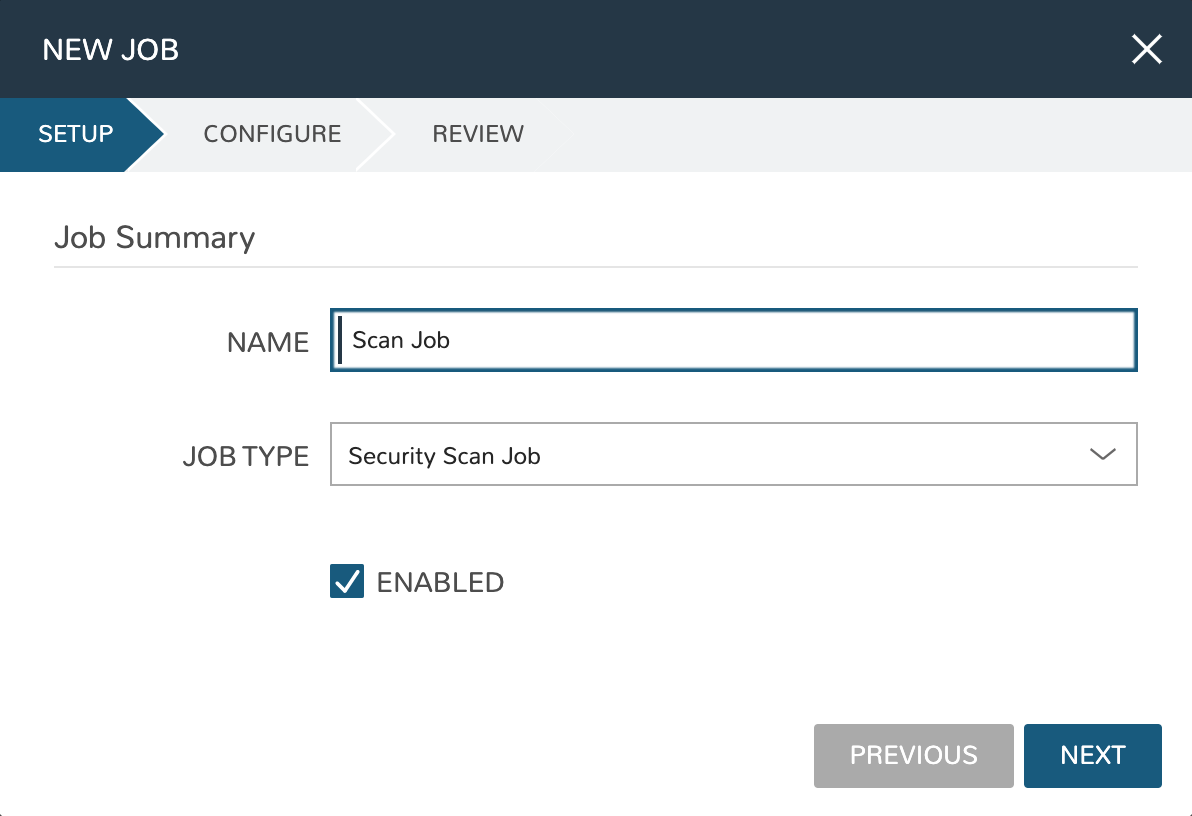Click the 'Scan Job' text in the Name field
1192x816 pixels.
coord(401,341)
